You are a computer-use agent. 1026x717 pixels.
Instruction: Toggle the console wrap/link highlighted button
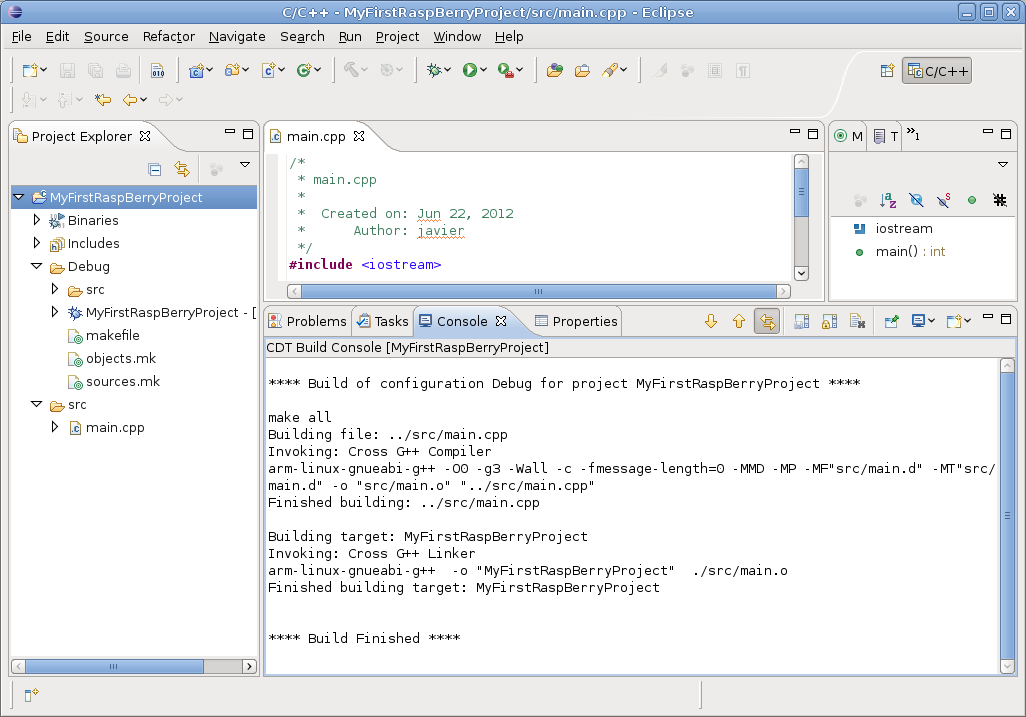767,321
